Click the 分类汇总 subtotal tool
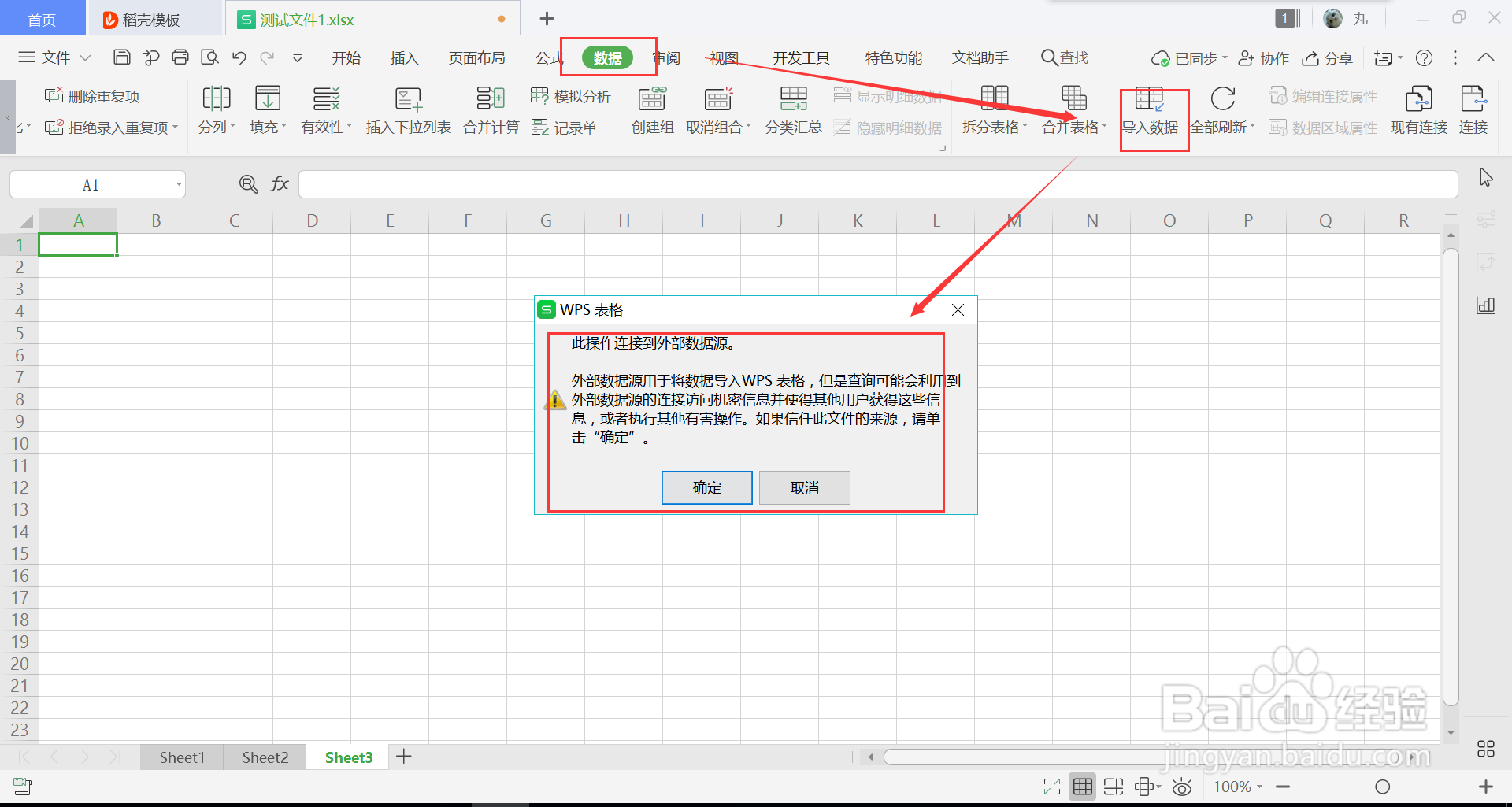1512x807 pixels. click(793, 110)
